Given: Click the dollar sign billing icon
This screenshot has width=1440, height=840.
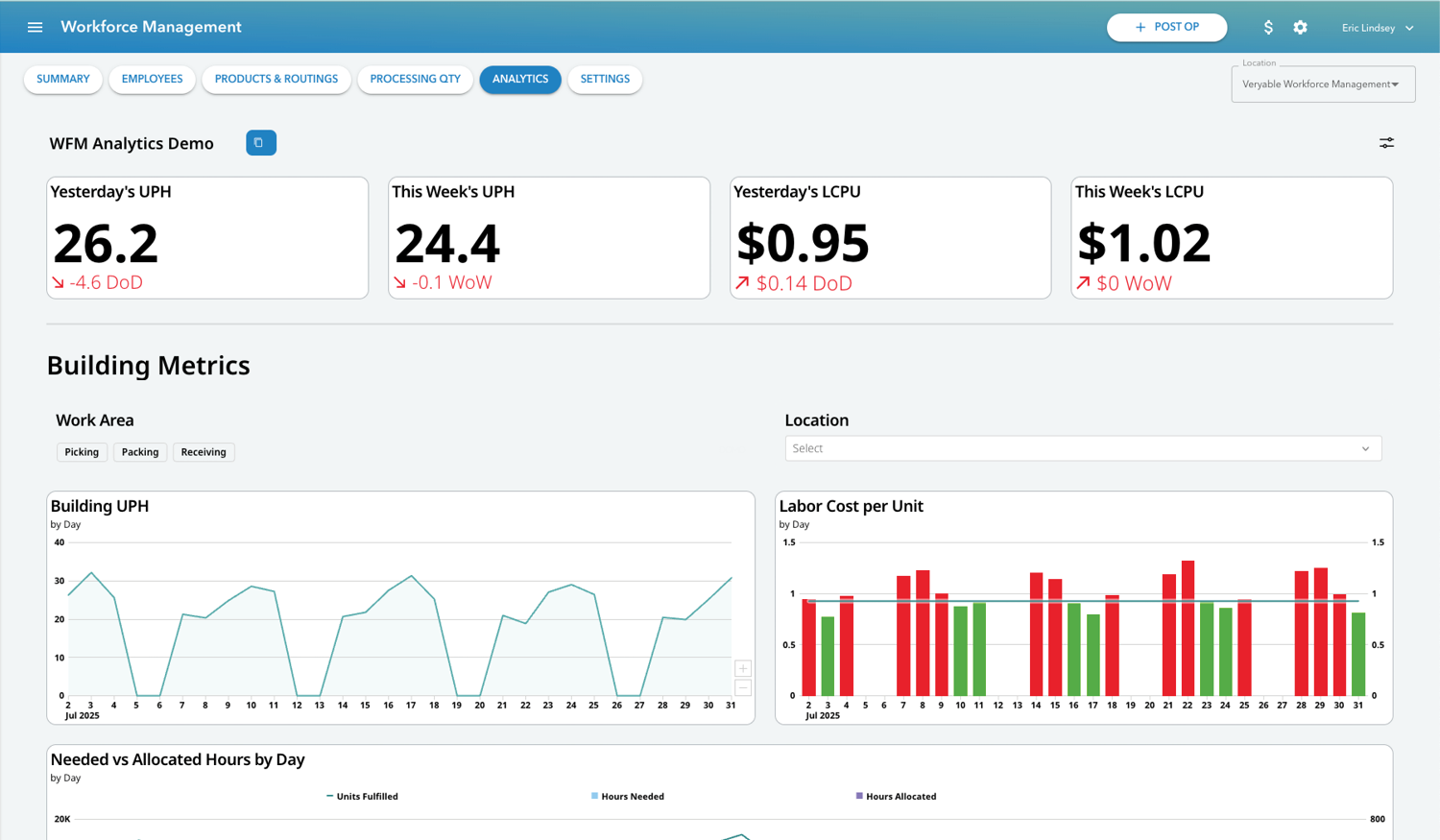Looking at the screenshot, I should pos(1268,27).
